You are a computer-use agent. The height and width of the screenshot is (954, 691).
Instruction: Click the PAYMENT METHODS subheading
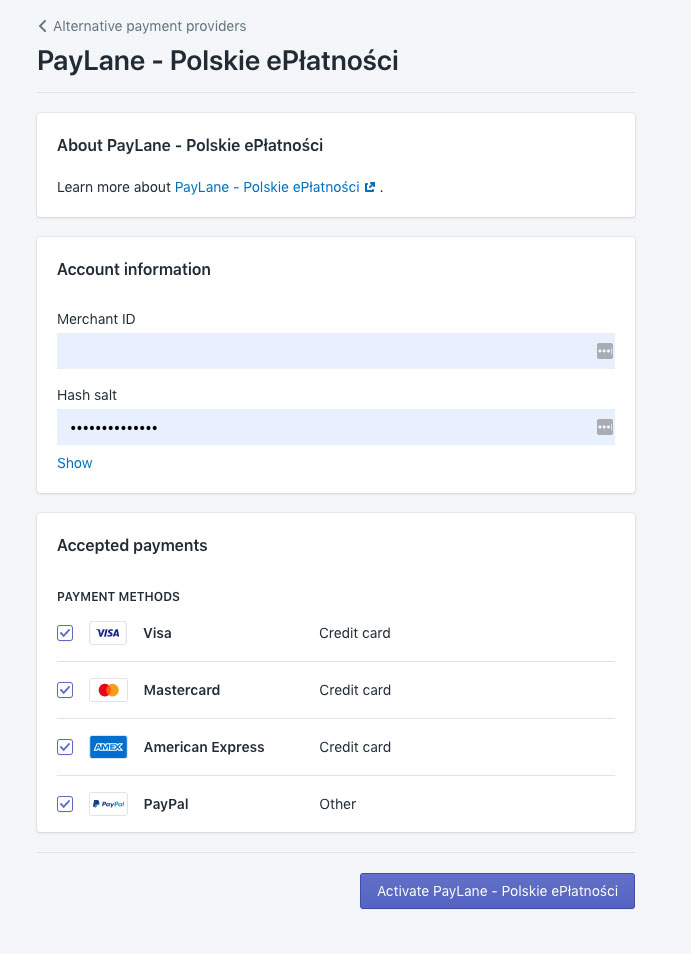click(x=119, y=597)
